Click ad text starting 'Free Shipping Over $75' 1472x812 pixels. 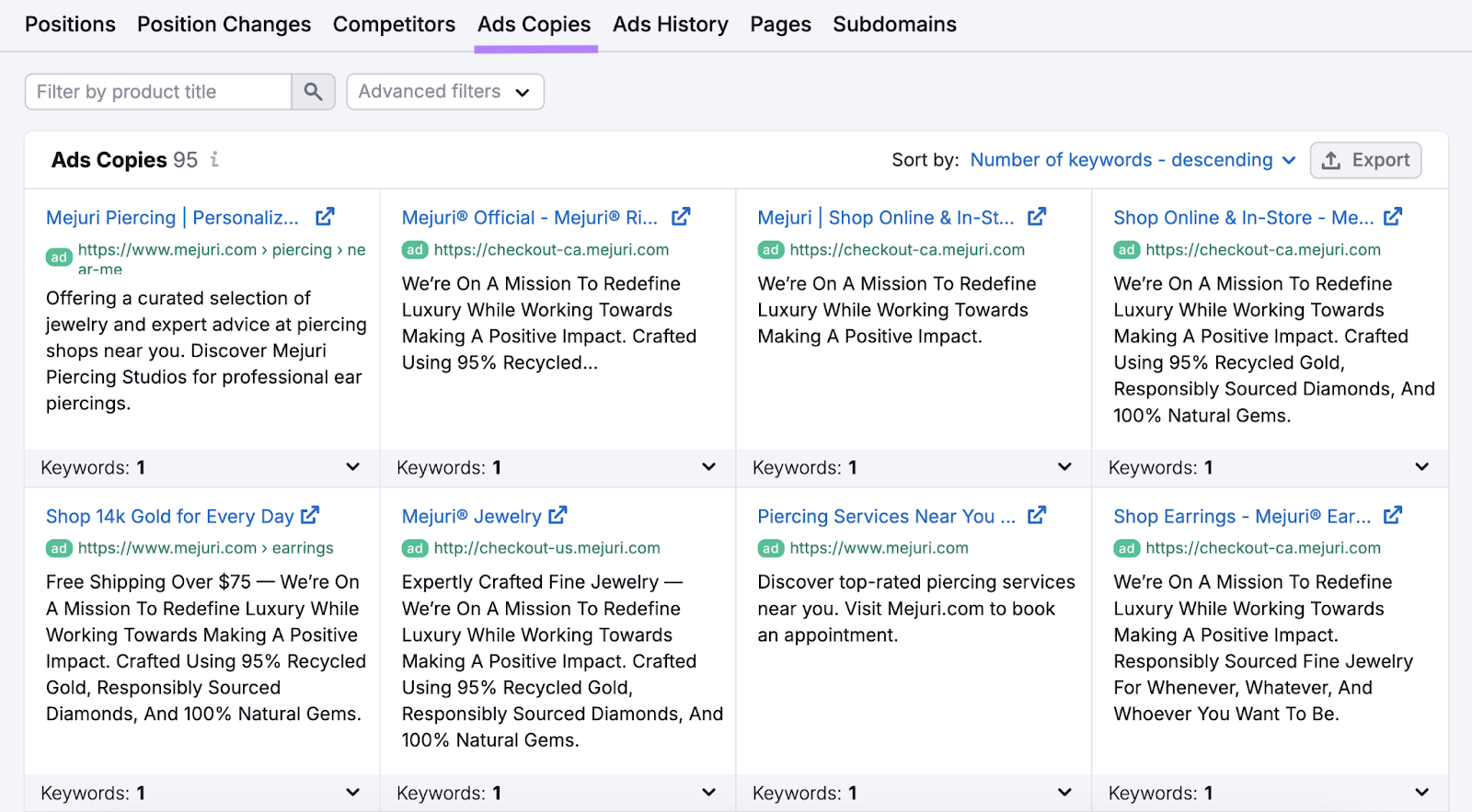tap(206, 648)
